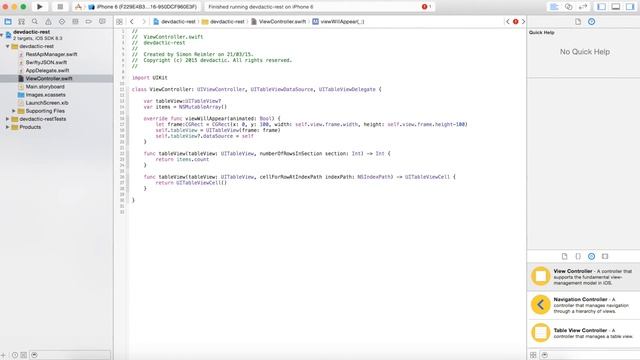
Task: Open the related items grid menu in jump bar
Action: tap(119, 22)
